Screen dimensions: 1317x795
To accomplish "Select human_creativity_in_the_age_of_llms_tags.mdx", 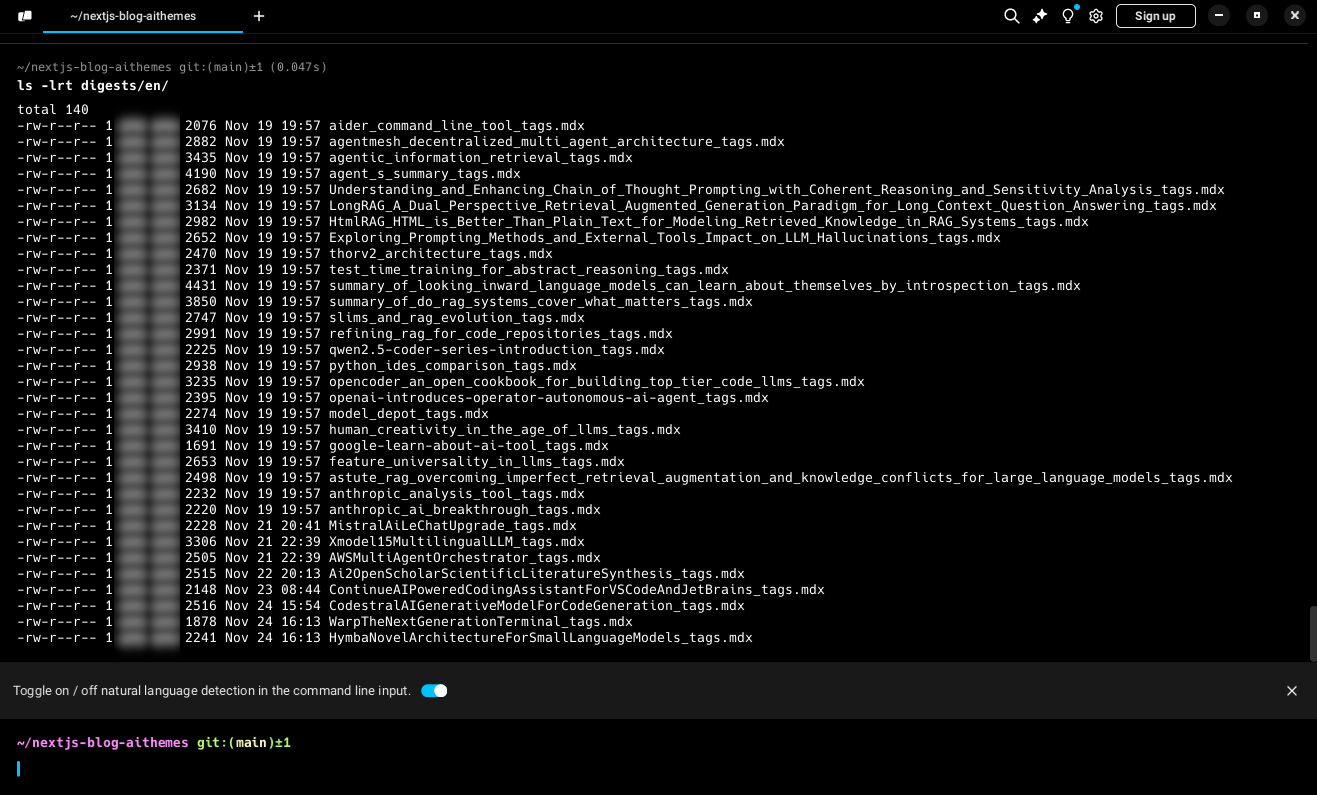I will tap(505, 430).
